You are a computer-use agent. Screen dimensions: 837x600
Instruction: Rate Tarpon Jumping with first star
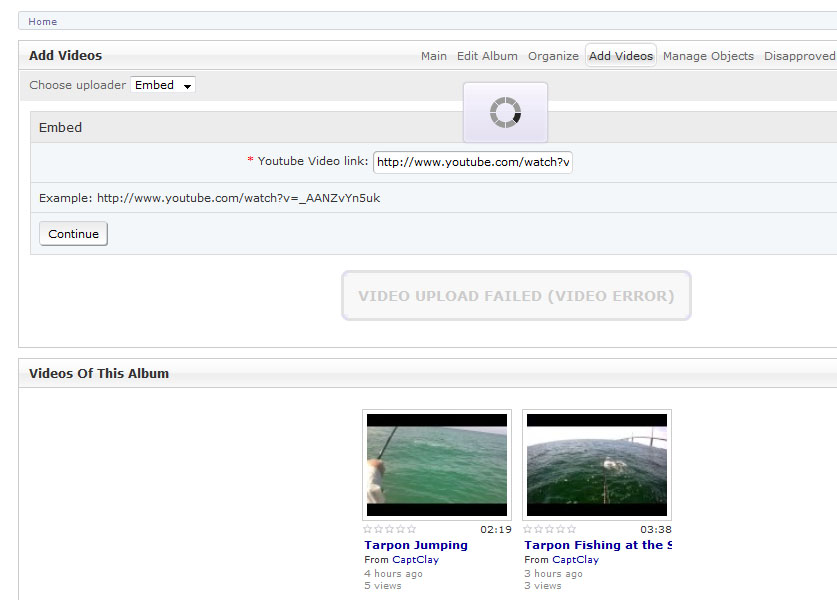[368, 529]
